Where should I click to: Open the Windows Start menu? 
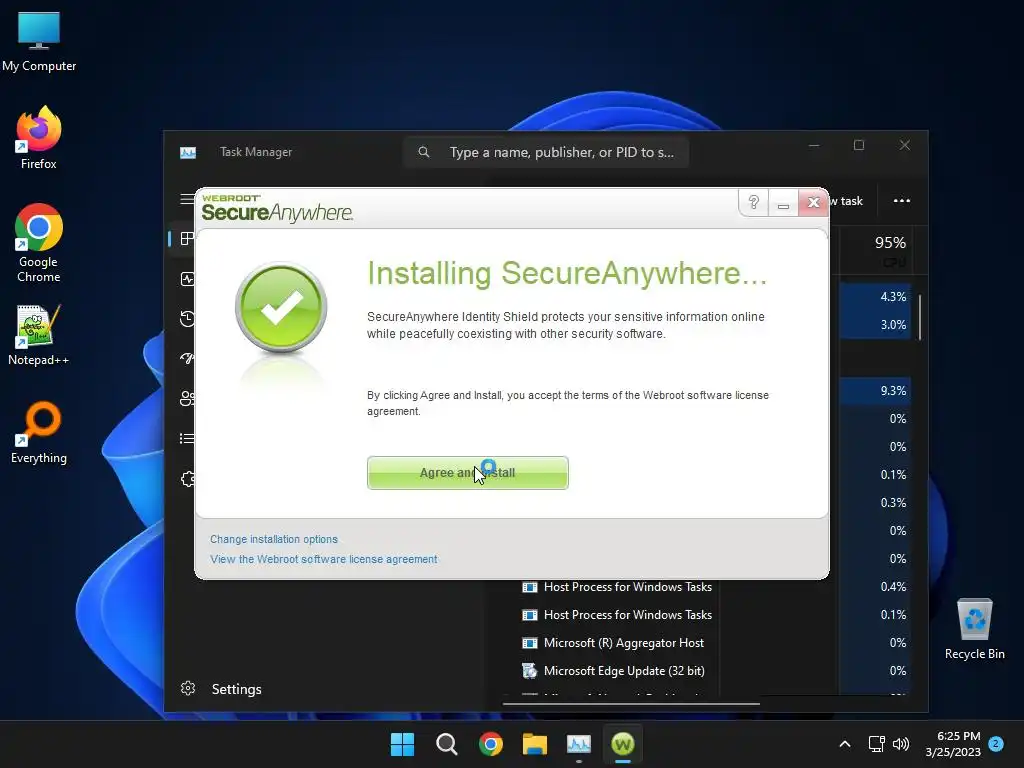coord(402,744)
